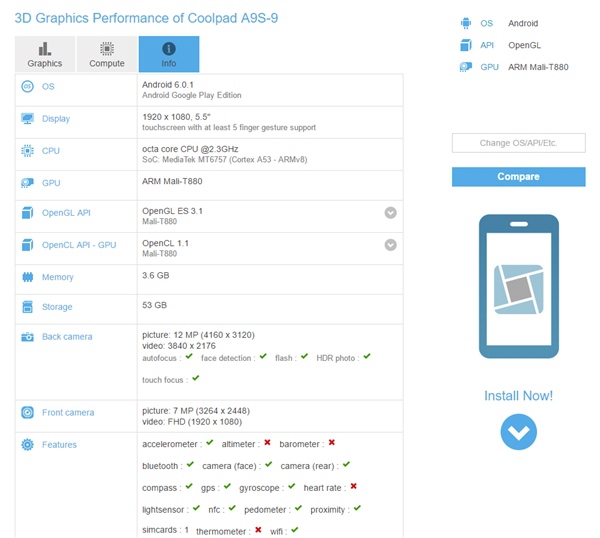Click the API cube icon in the sidebar
This screenshot has width=600, height=538.
tap(466, 45)
